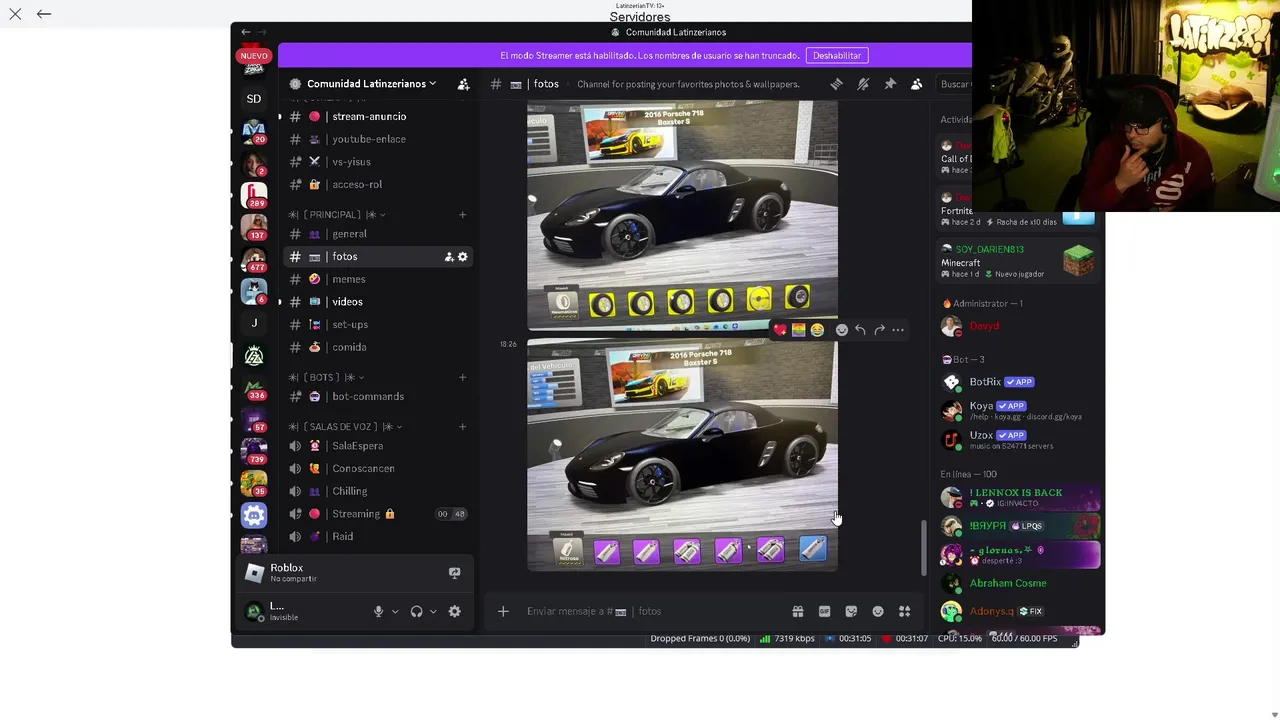The image size is (1280, 720).
Task: Open the Porsche image with nitro items
Action: (682, 455)
